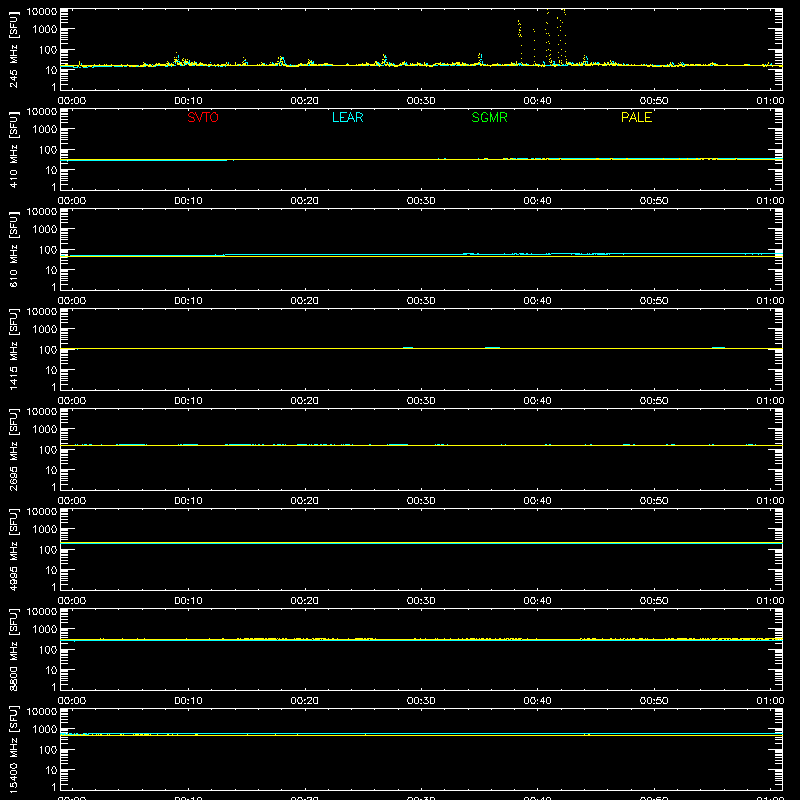Click the cyan LEAR station label
800x800 pixels.
(x=347, y=117)
